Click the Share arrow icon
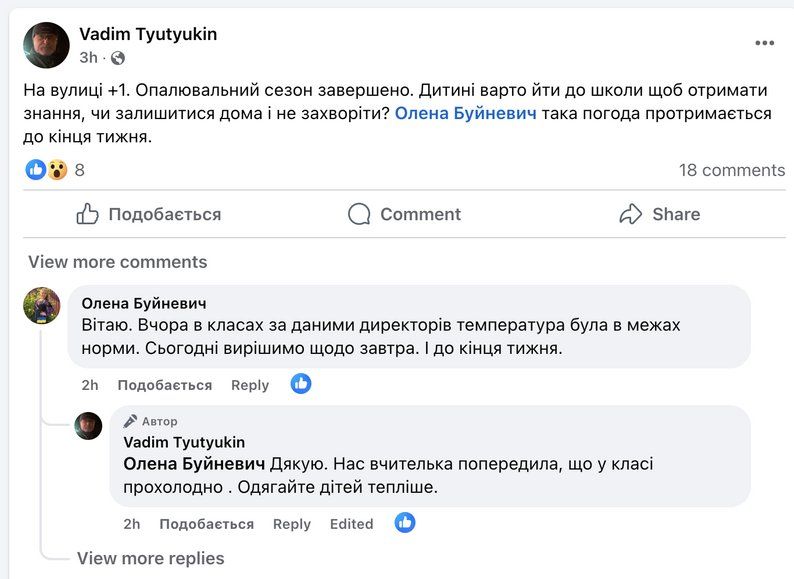 pos(630,214)
